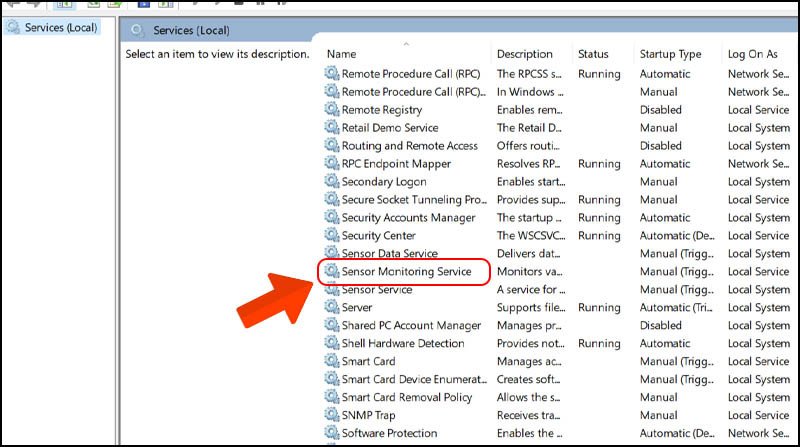Click the 'Delivers dat...' description cell
800x447 pixels.
pos(529,253)
